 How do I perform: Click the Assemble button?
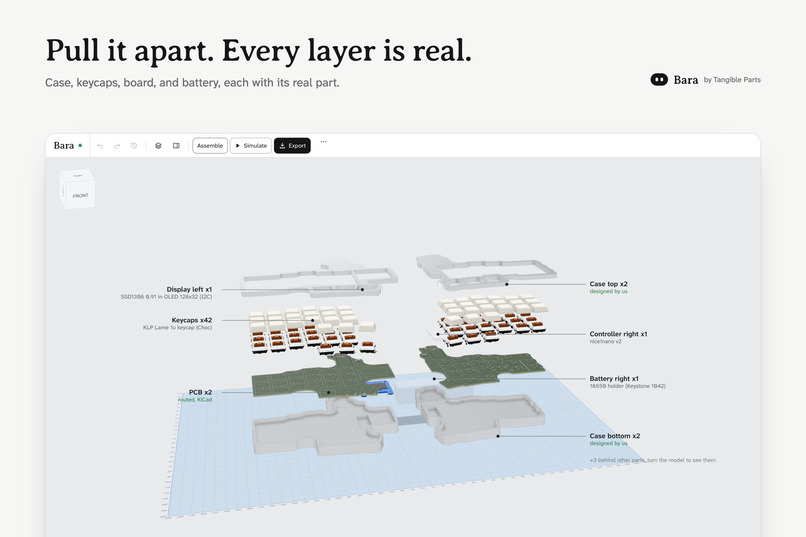pyautogui.click(x=210, y=145)
